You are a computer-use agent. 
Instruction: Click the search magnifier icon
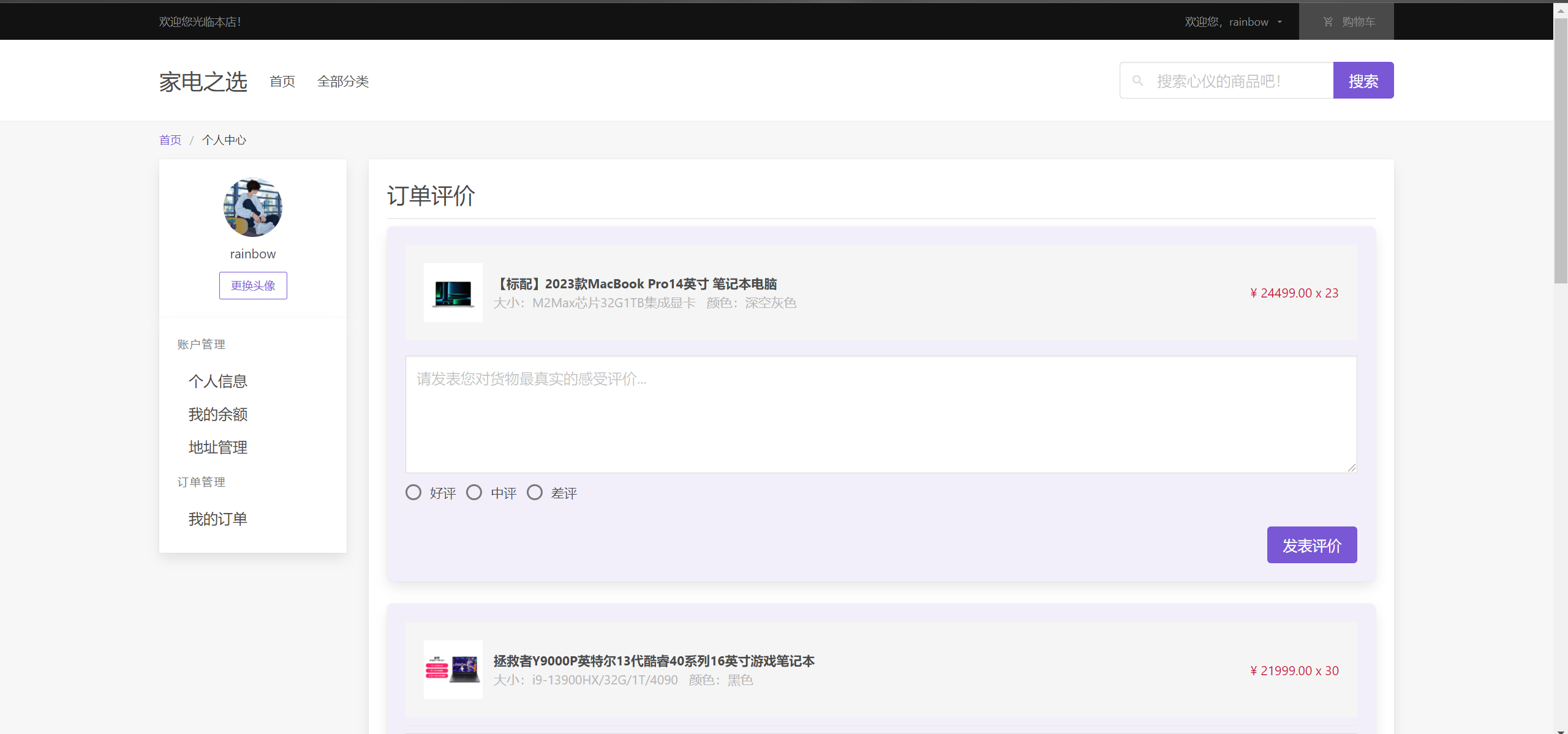point(1137,81)
